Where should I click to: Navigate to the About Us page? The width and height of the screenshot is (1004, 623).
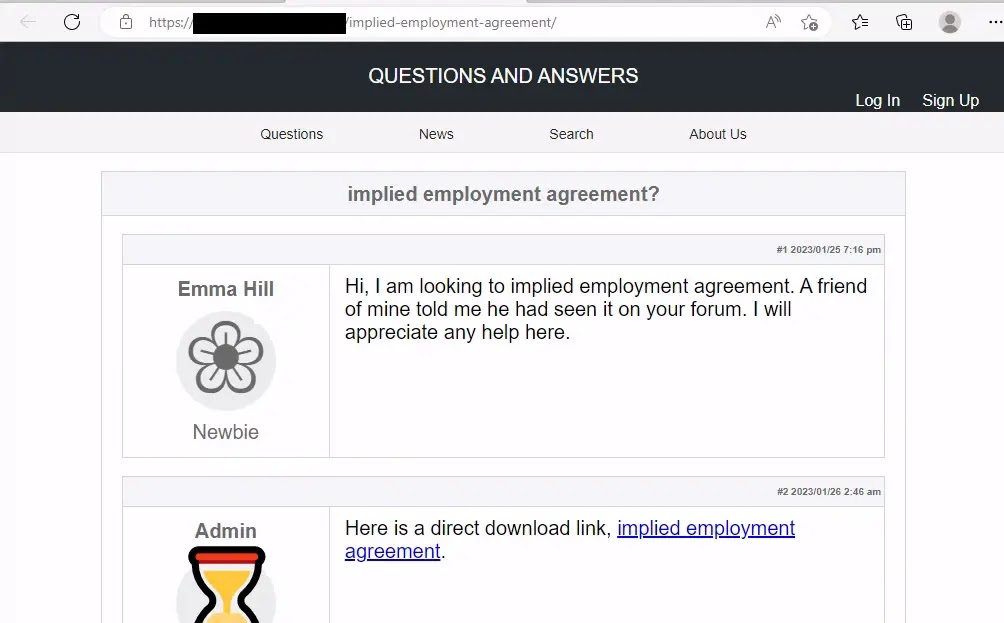tap(717, 134)
